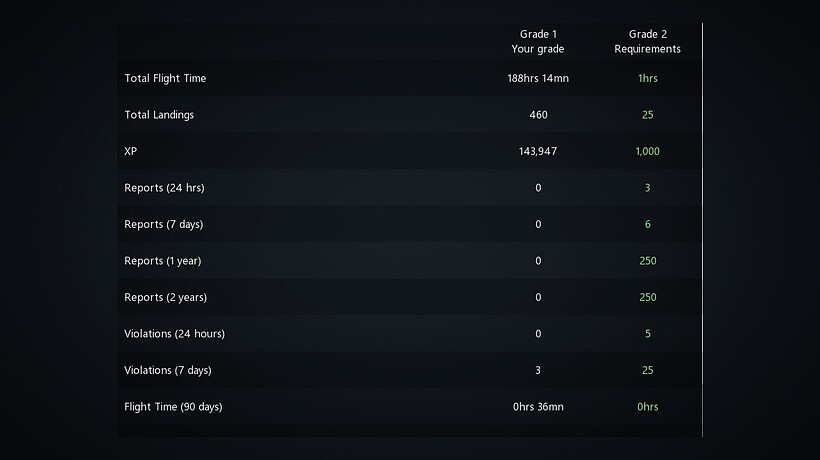Click the 188hrs 14mn flight time value

[538, 78]
